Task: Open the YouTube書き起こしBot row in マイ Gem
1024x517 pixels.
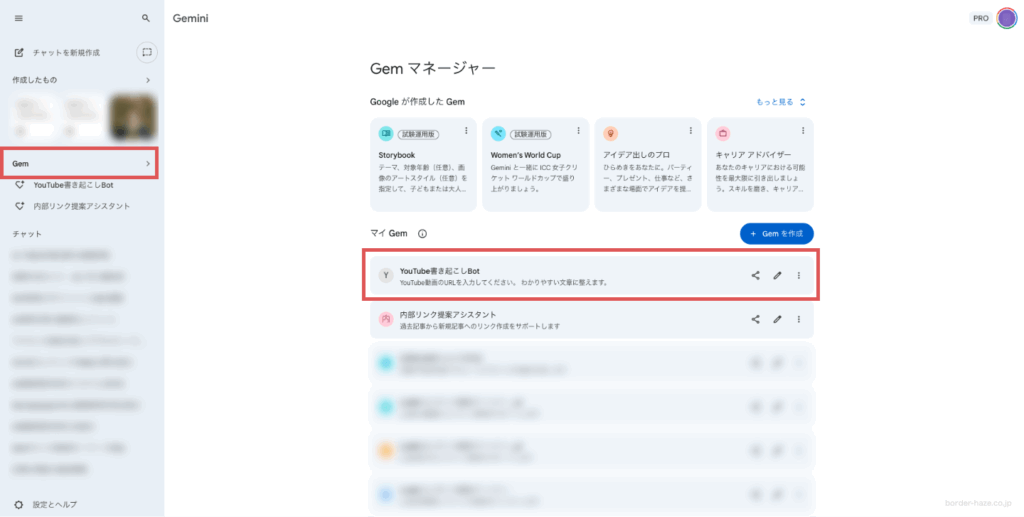Action: [592, 275]
